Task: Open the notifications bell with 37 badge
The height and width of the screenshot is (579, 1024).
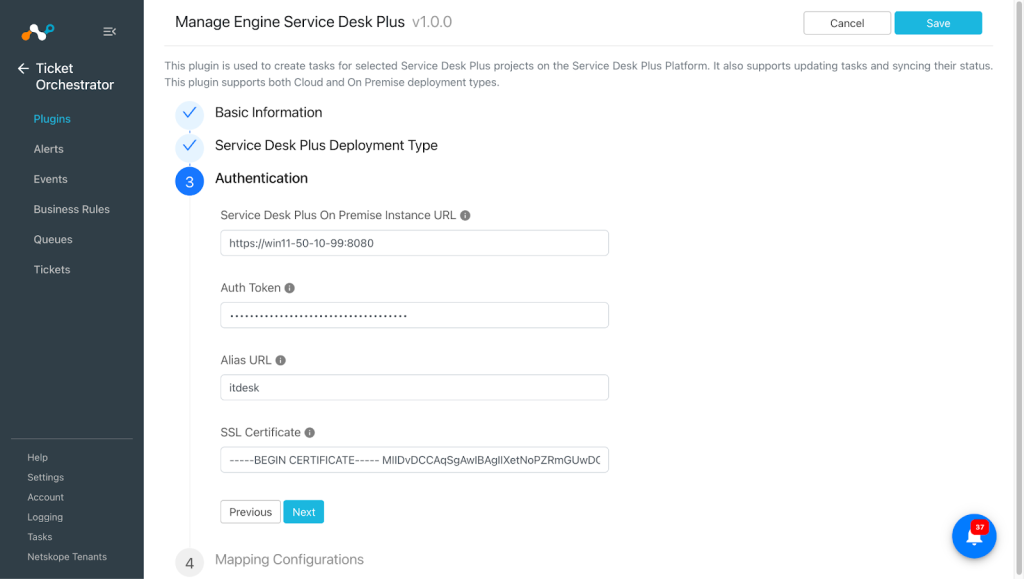Action: point(974,536)
